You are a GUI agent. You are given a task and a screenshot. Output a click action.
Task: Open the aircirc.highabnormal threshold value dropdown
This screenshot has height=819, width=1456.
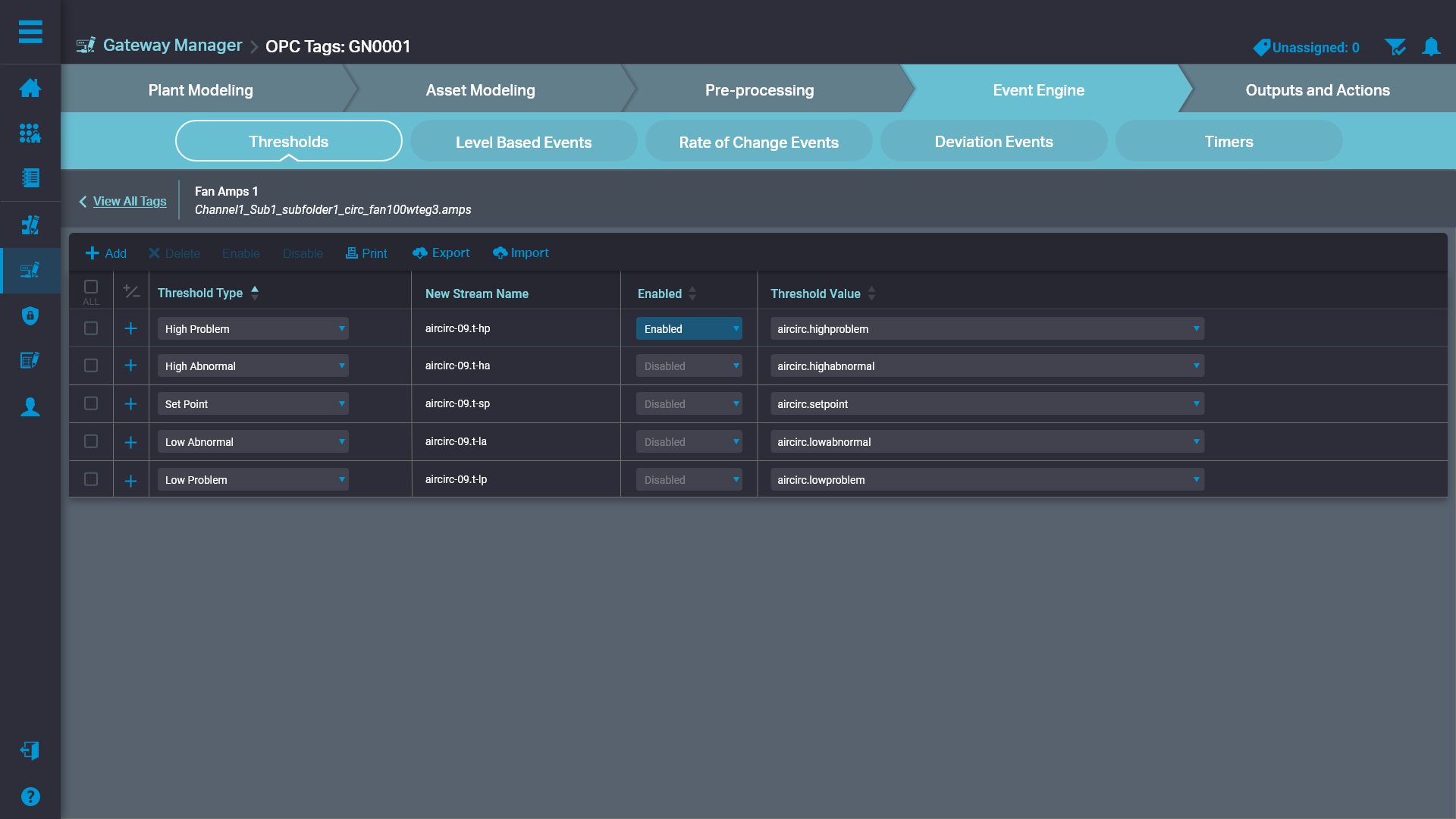(x=987, y=366)
